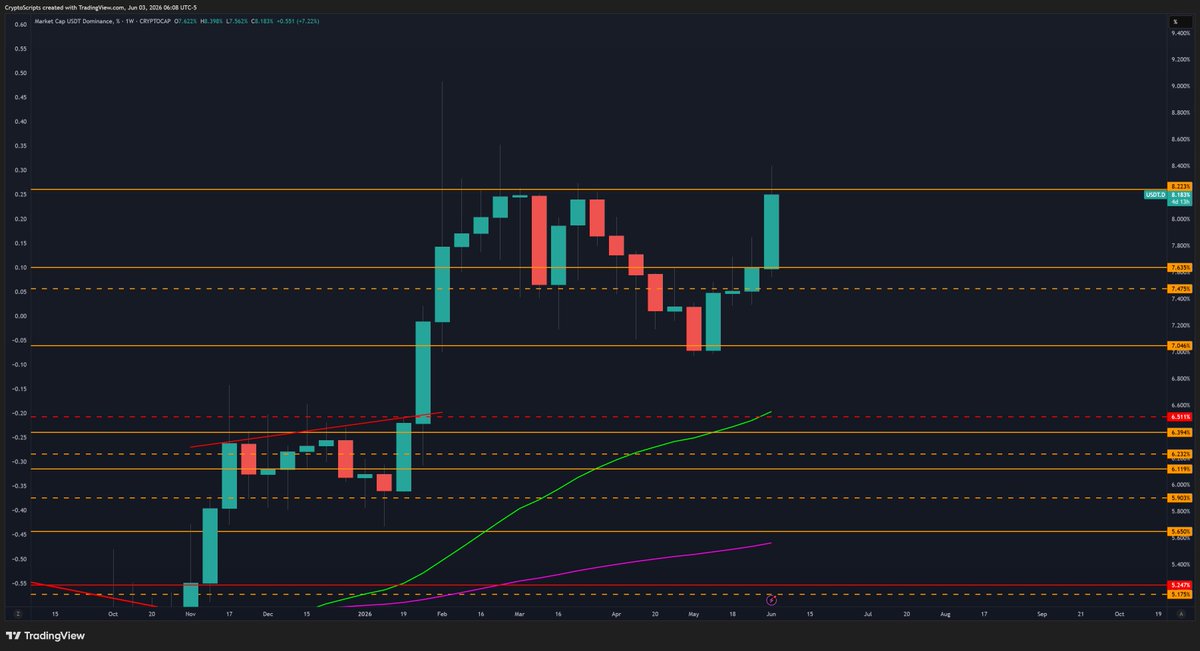Click the 9.000% price scale value
Image resolution: width=1200 pixels, height=651 pixels.
(1182, 86)
